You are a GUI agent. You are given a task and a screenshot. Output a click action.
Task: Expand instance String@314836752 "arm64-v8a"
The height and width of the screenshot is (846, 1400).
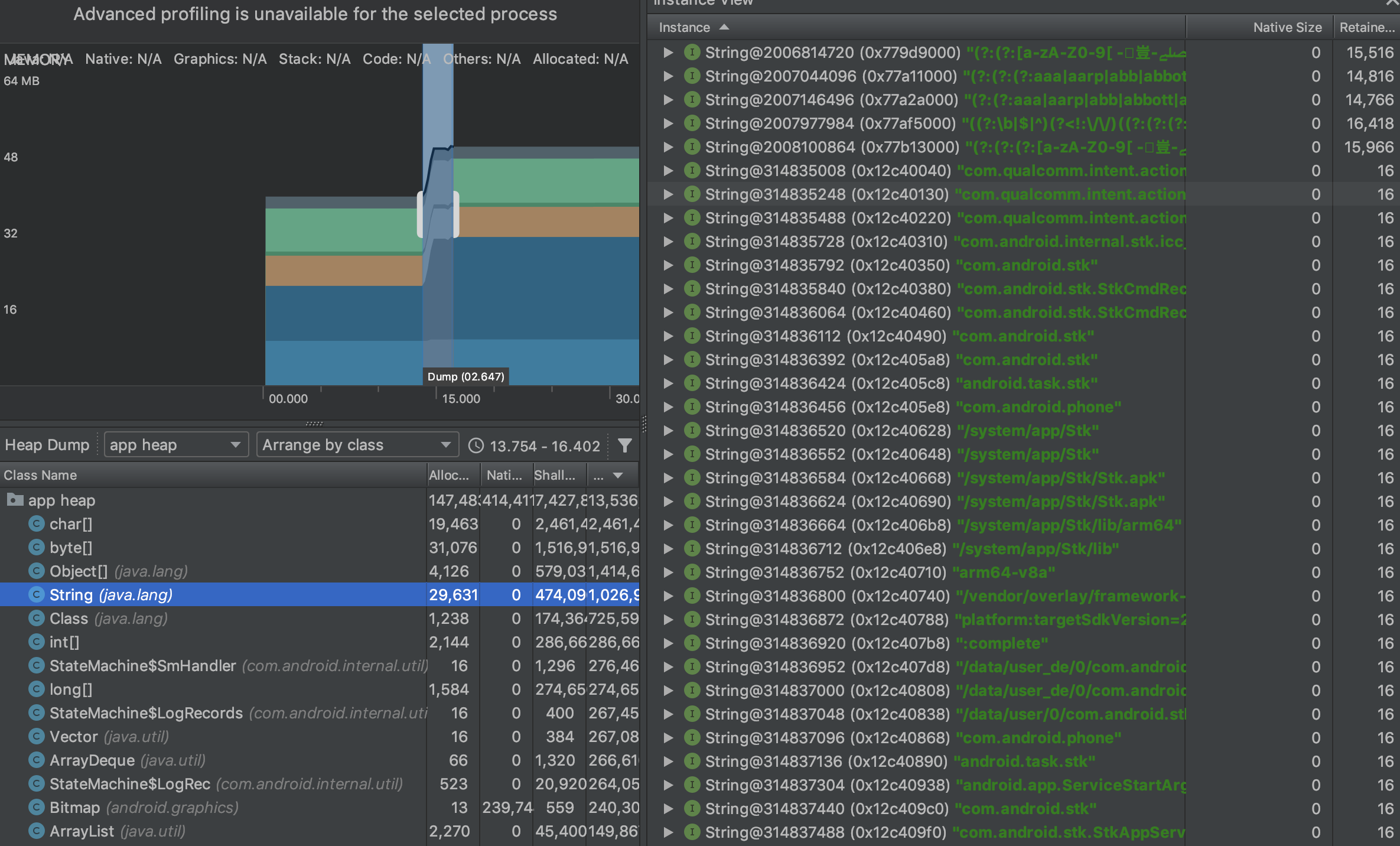tap(668, 572)
